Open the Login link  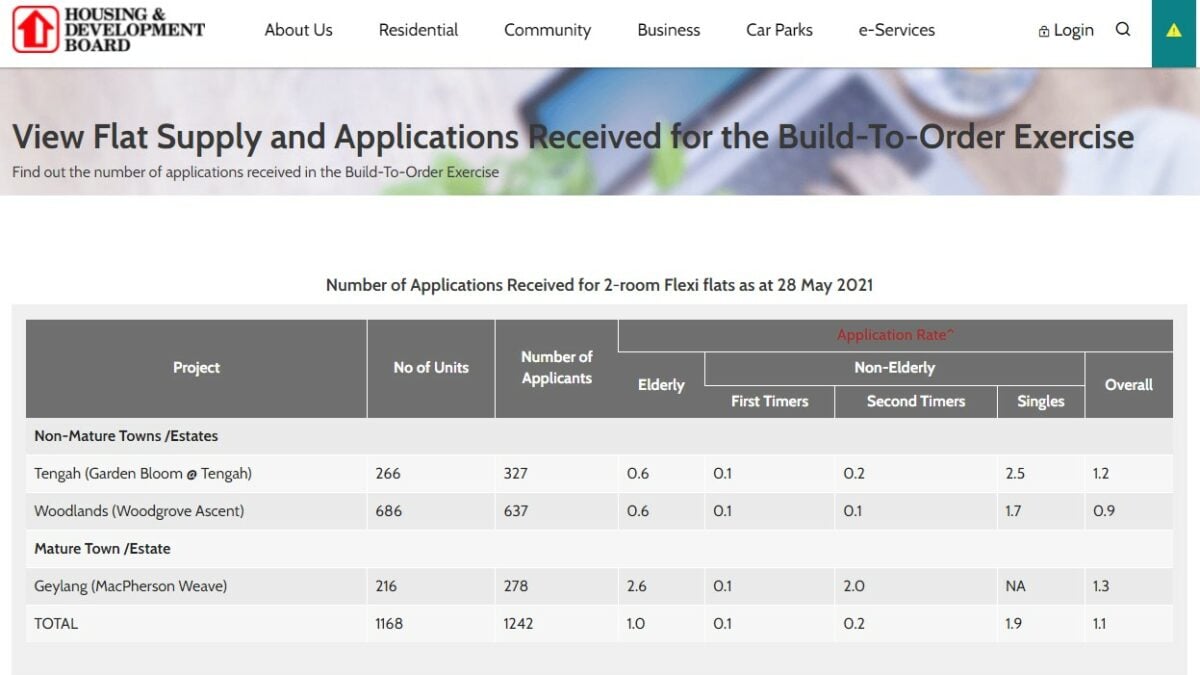tap(1066, 31)
